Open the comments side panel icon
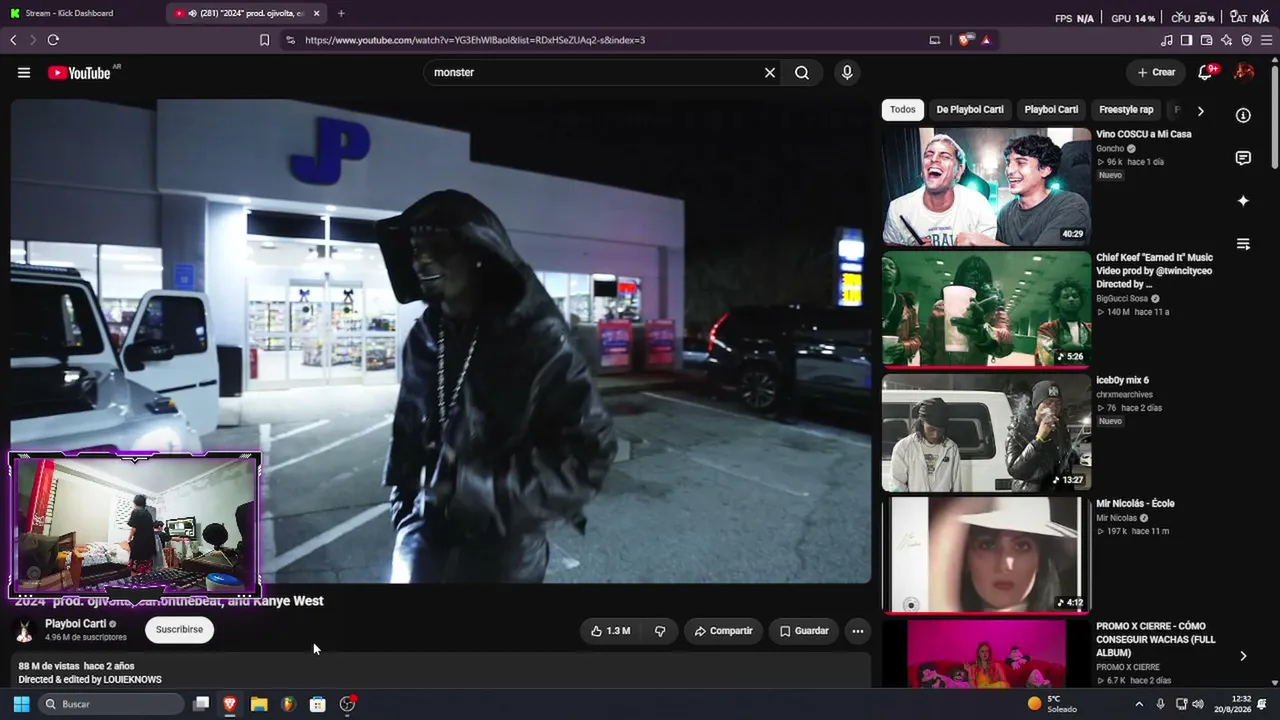This screenshot has height=720, width=1280. (1243, 158)
